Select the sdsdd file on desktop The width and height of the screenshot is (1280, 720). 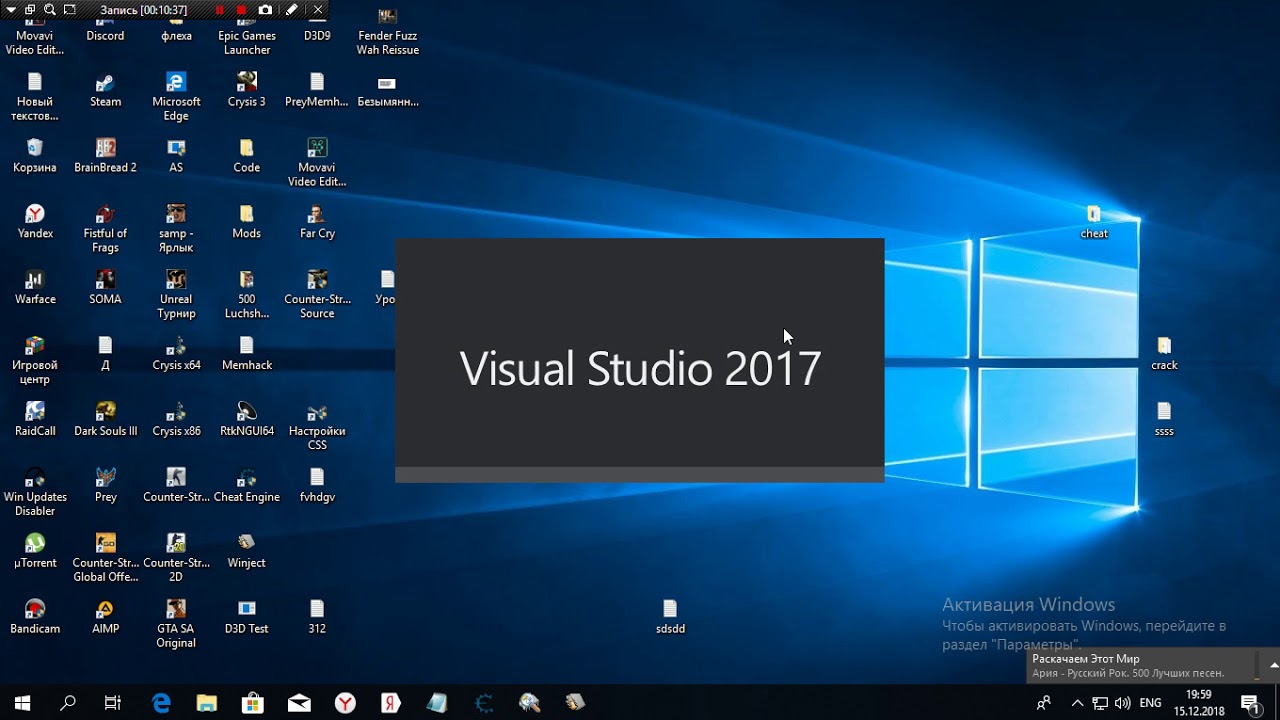[x=670, y=618]
